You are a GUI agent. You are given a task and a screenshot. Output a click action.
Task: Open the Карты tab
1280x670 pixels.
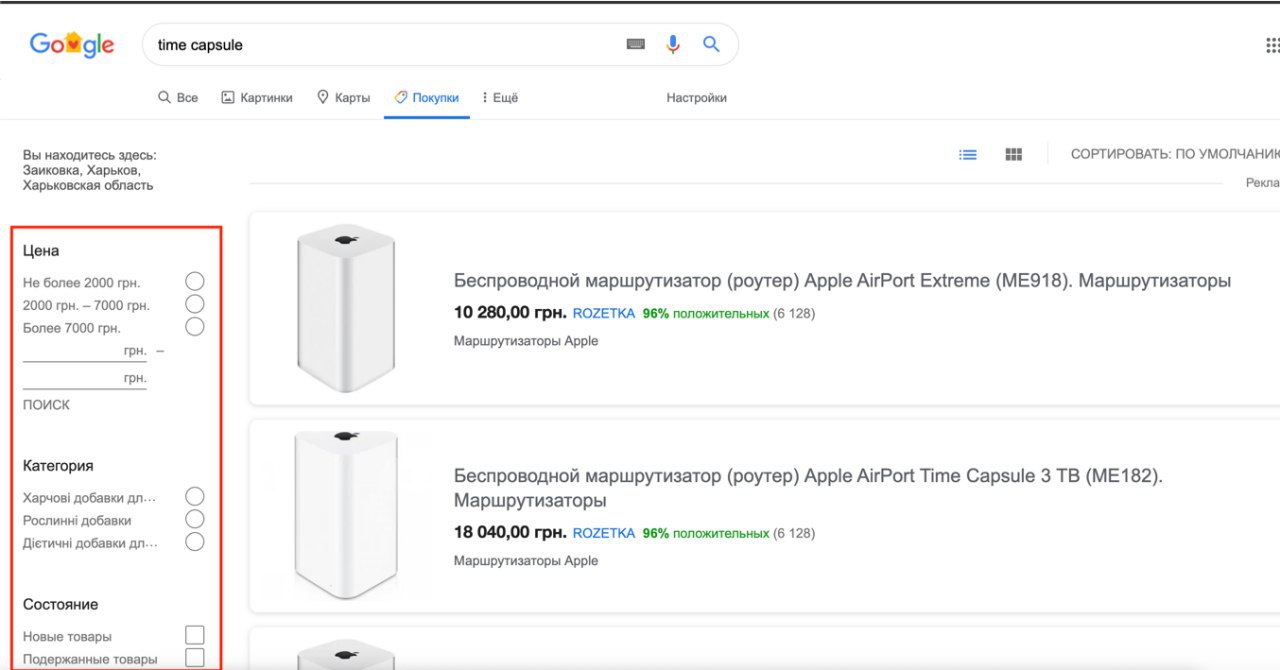[343, 98]
